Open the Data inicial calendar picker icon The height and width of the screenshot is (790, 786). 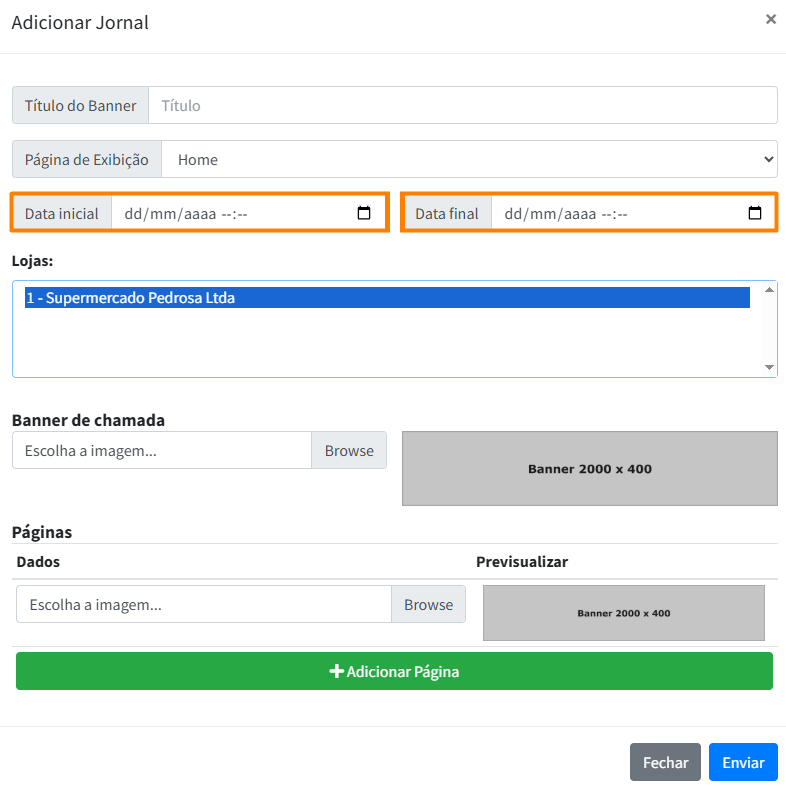tap(364, 213)
